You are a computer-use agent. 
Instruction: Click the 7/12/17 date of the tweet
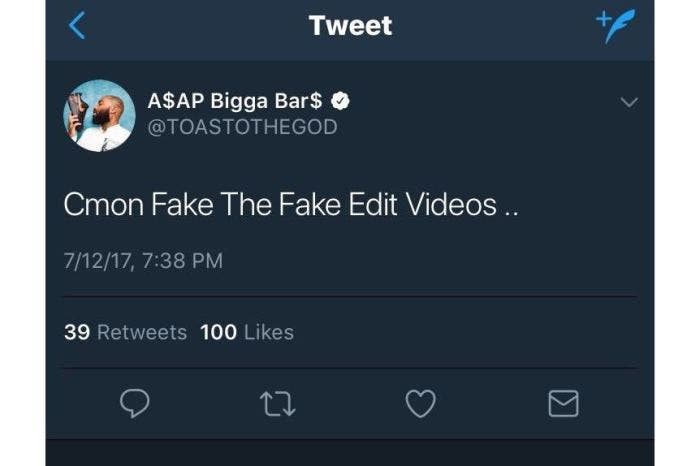(96, 261)
